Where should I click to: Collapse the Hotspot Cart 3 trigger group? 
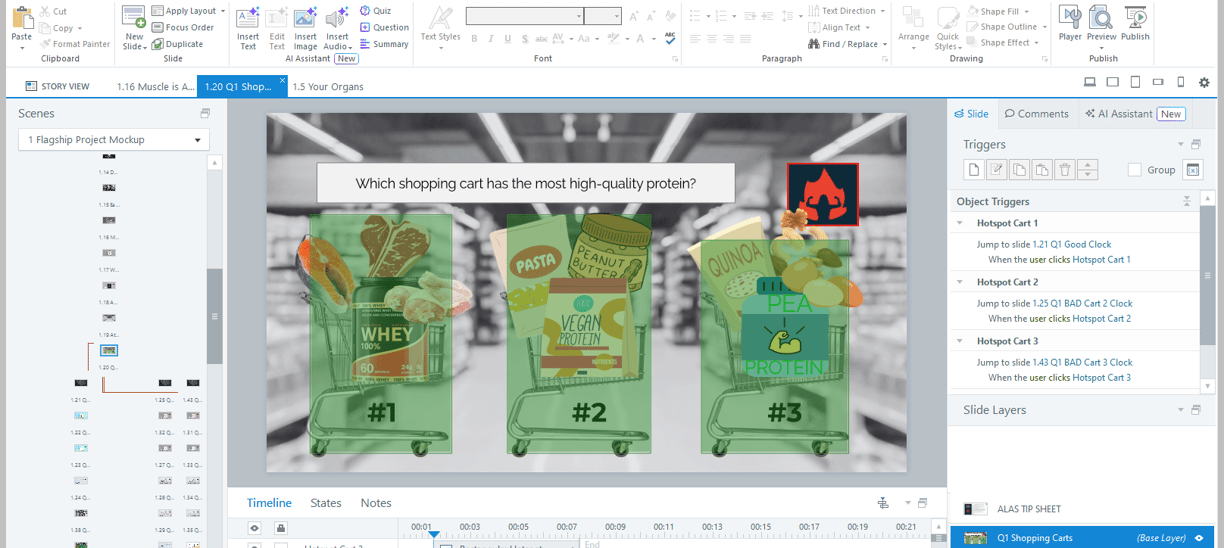pyautogui.click(x=960, y=341)
